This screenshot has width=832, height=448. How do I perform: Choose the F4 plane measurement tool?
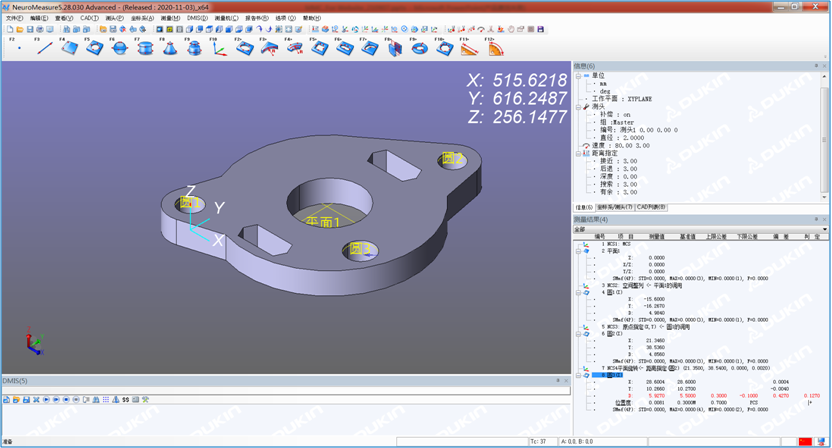point(69,47)
